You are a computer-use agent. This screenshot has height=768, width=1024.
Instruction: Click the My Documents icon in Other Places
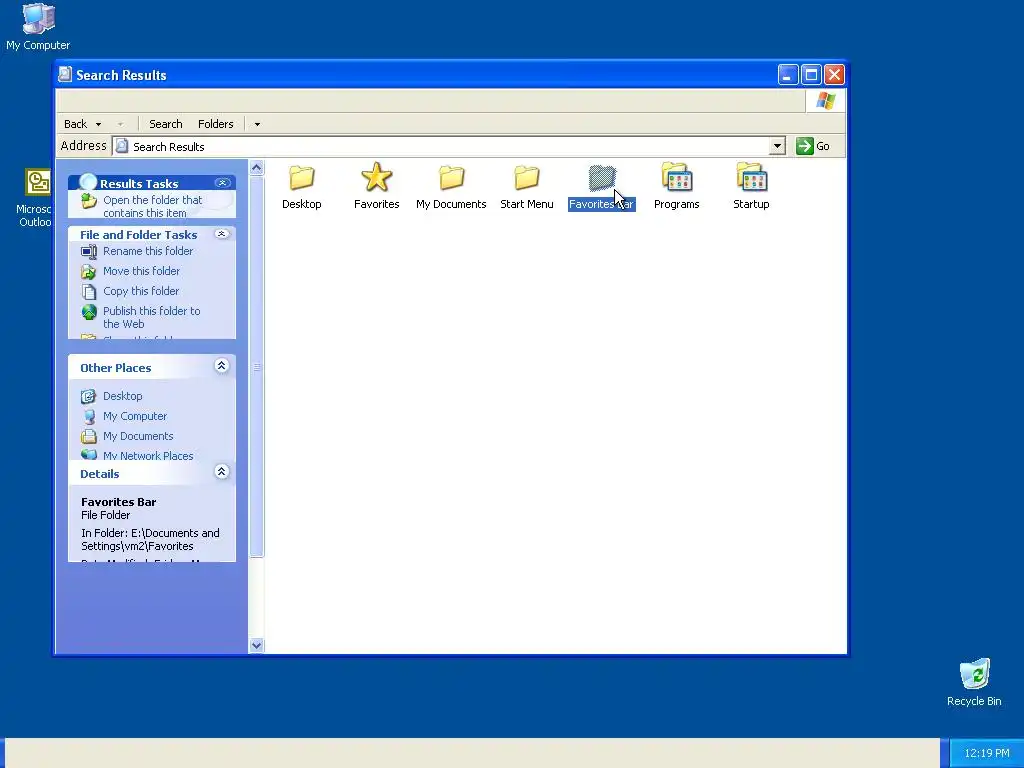tap(89, 436)
